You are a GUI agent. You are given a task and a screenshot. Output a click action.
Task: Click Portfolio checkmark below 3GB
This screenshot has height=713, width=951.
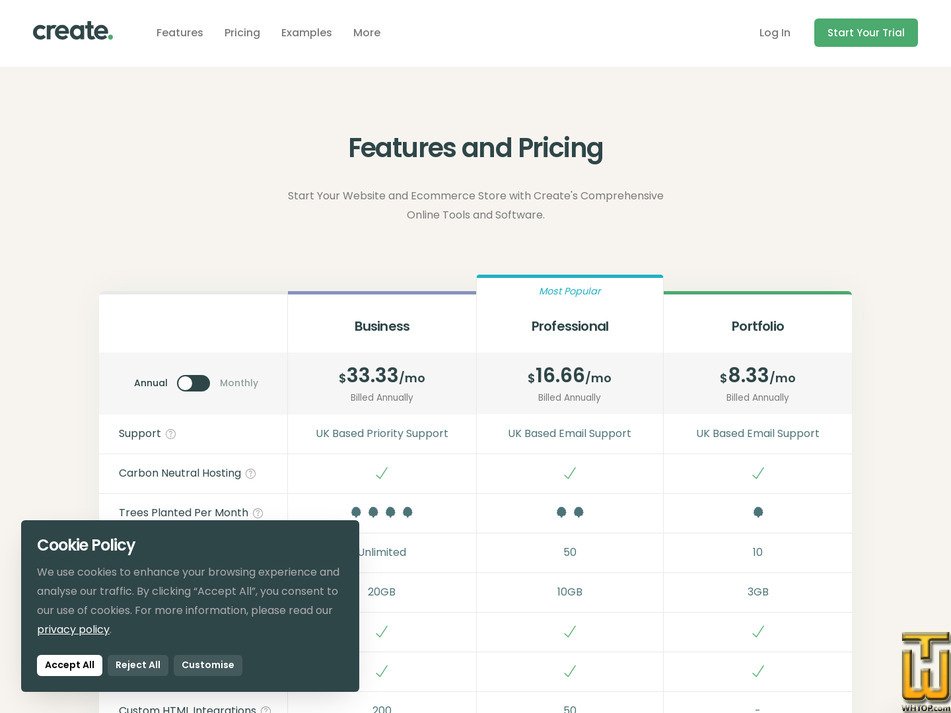click(758, 632)
